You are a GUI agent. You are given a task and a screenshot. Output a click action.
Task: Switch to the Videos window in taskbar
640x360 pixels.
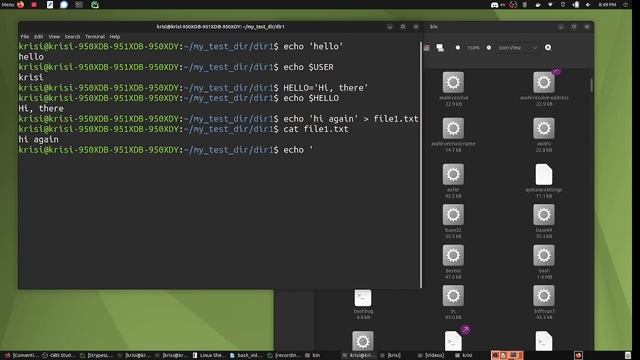tap(431, 356)
